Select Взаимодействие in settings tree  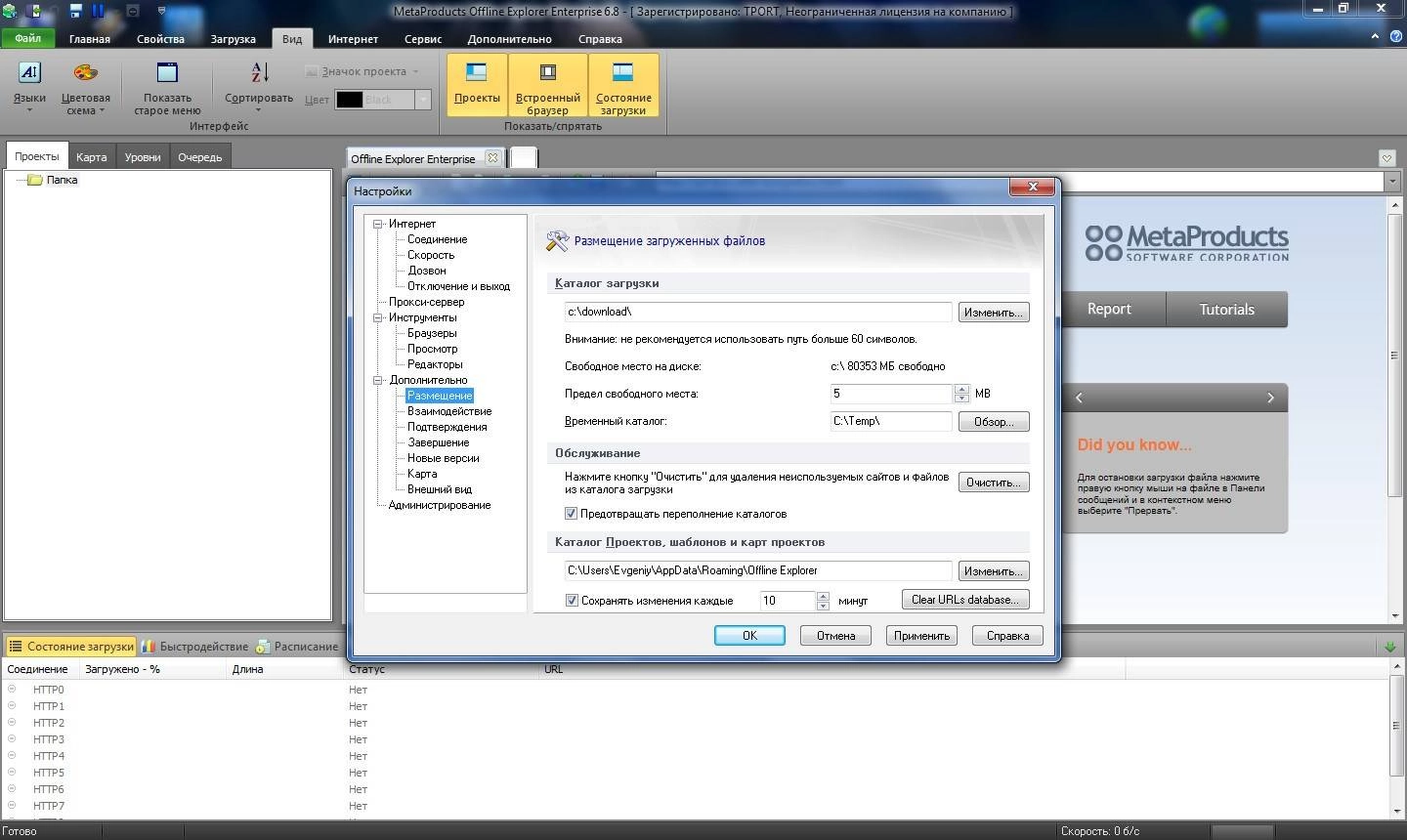[449, 411]
